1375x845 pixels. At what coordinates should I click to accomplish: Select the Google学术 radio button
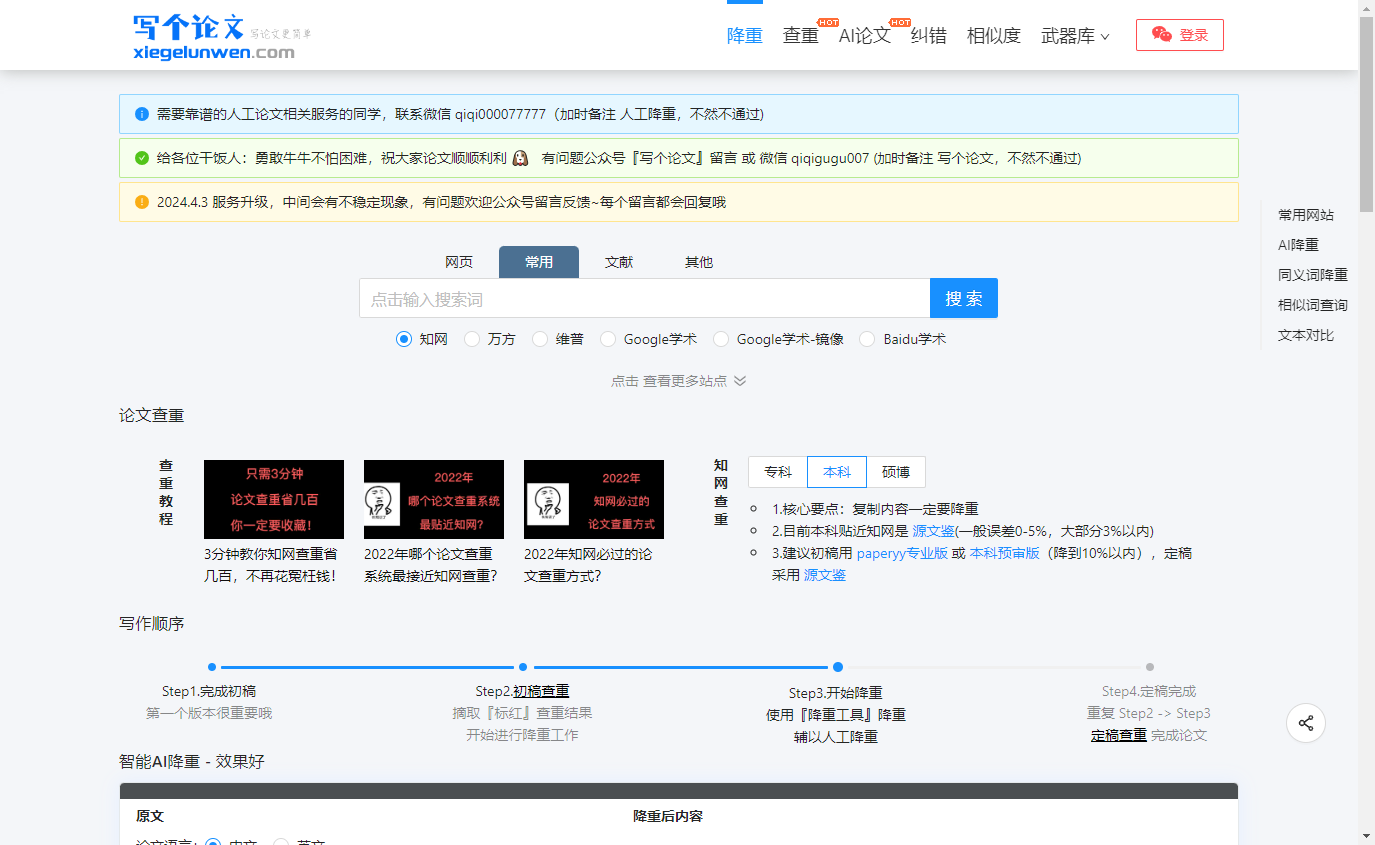pyautogui.click(x=608, y=339)
